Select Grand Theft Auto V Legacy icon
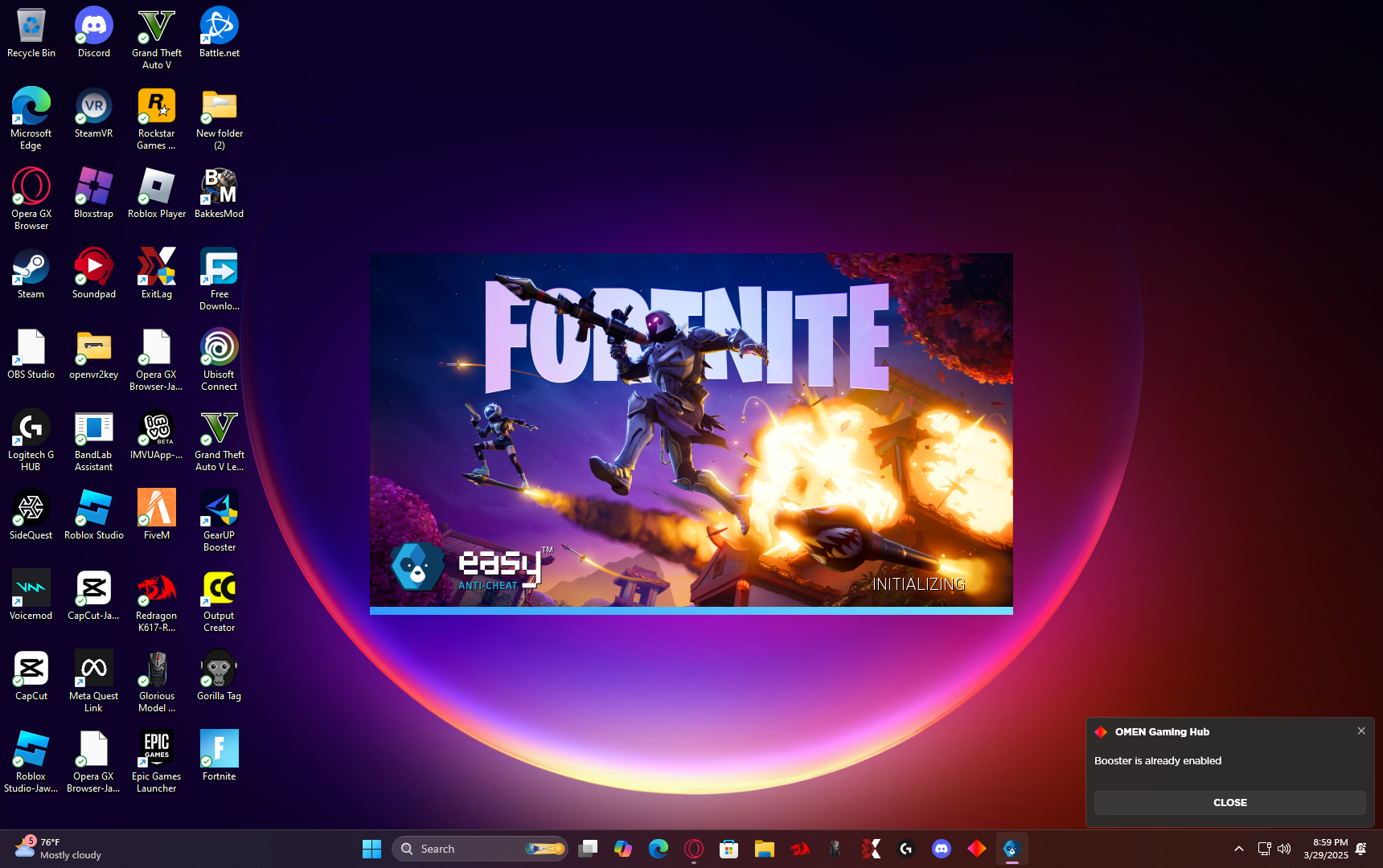This screenshot has height=868, width=1383. (220, 440)
